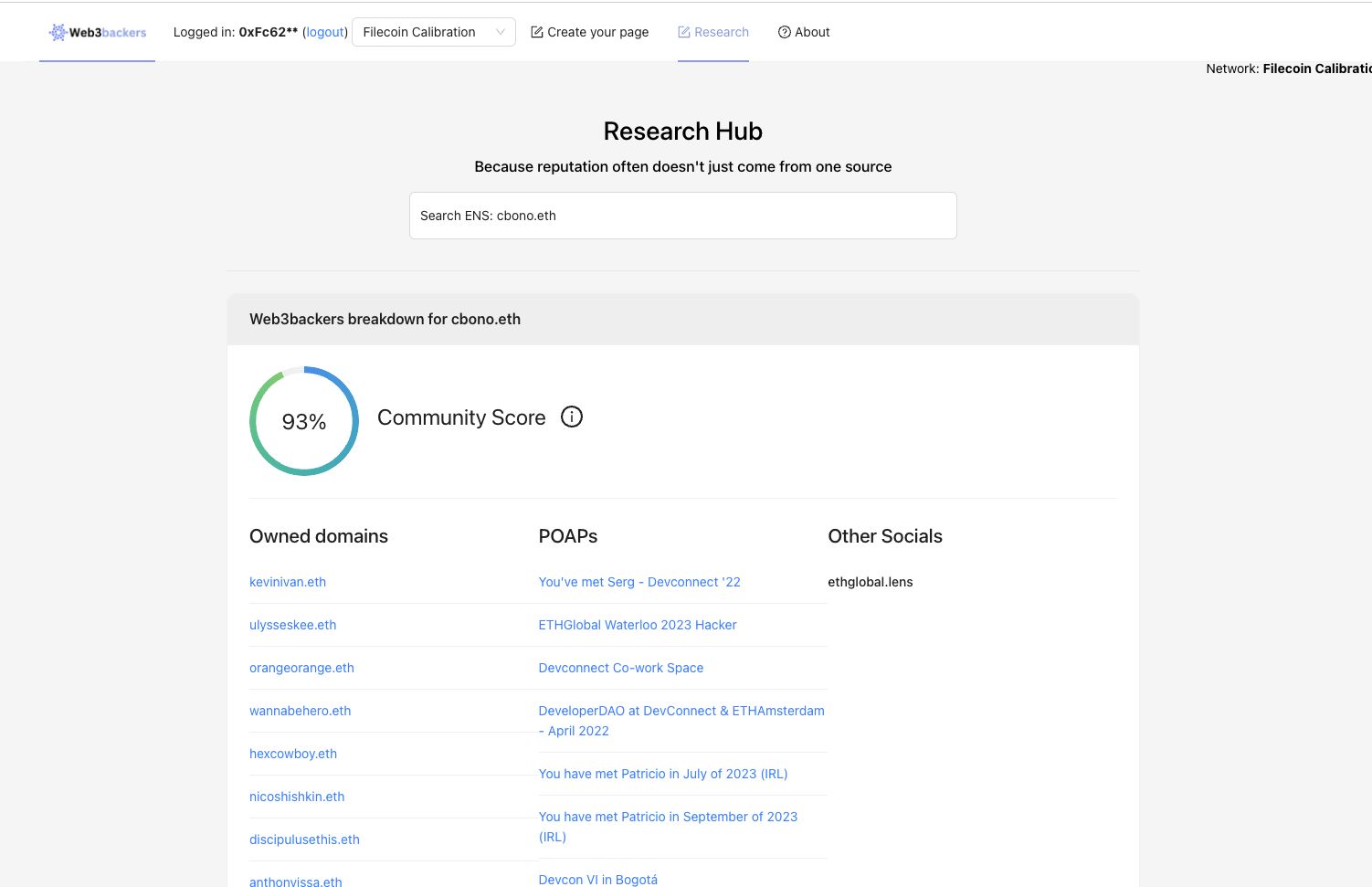Click the POAPs heading
1372x887 pixels.
[x=568, y=536]
